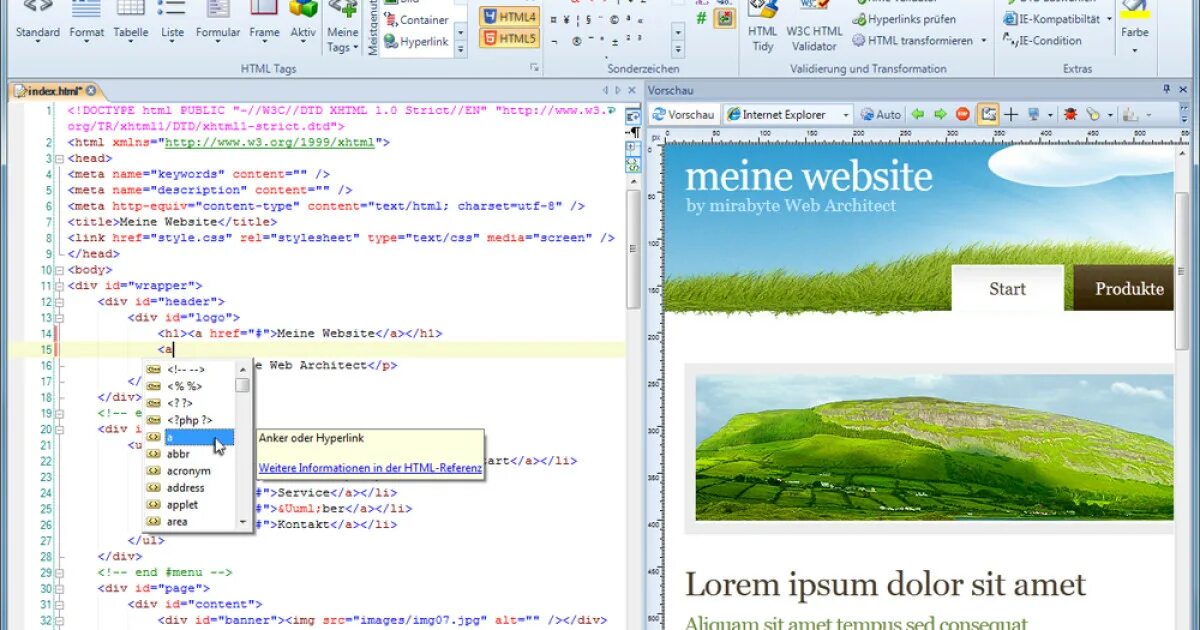Click the xhtml namespace URL on line 2
Viewport: 1200px width, 630px height.
[x=270, y=143]
